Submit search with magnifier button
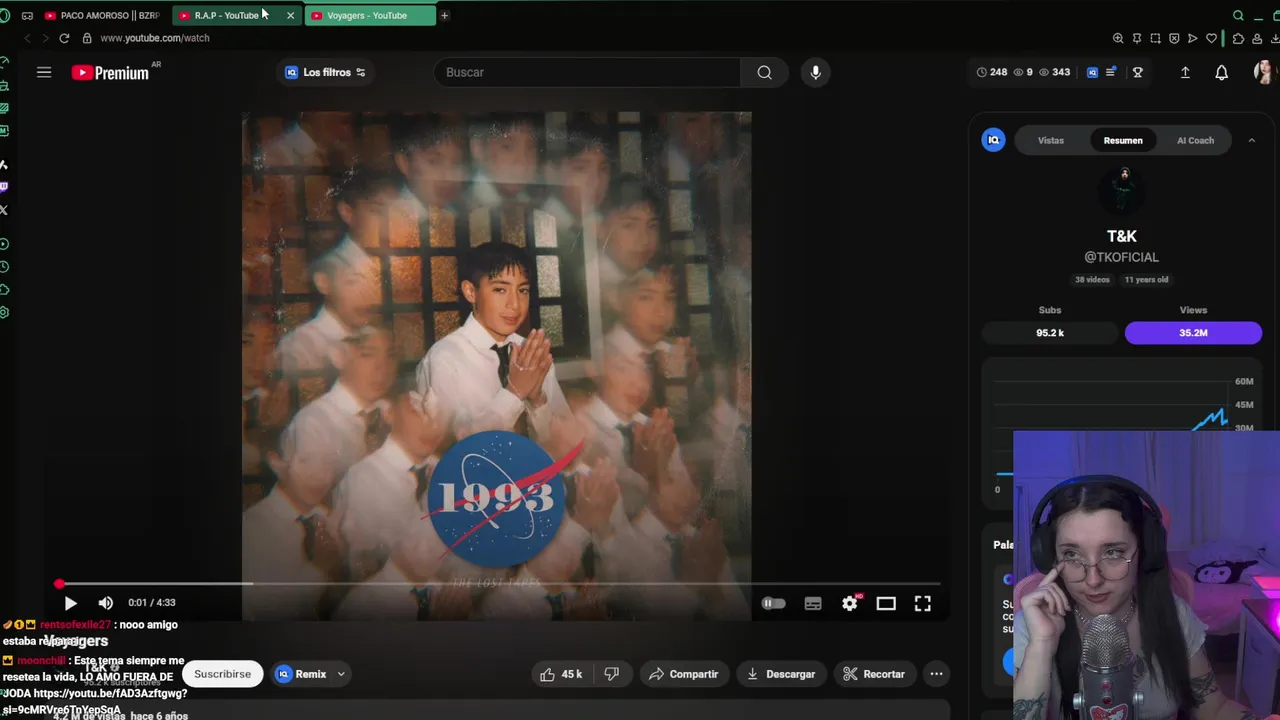This screenshot has height=720, width=1280. [x=764, y=72]
